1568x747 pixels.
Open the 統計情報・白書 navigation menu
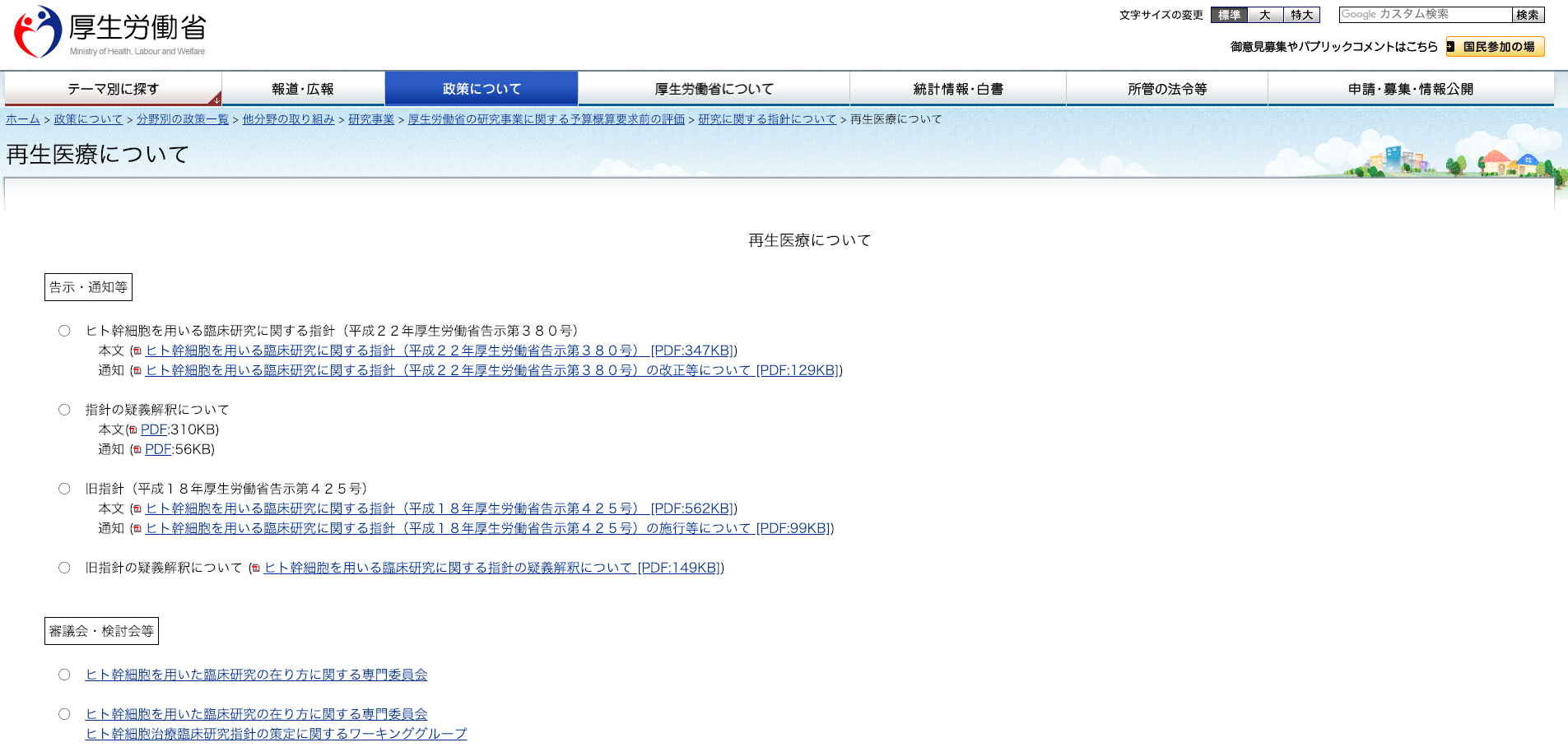(958, 89)
